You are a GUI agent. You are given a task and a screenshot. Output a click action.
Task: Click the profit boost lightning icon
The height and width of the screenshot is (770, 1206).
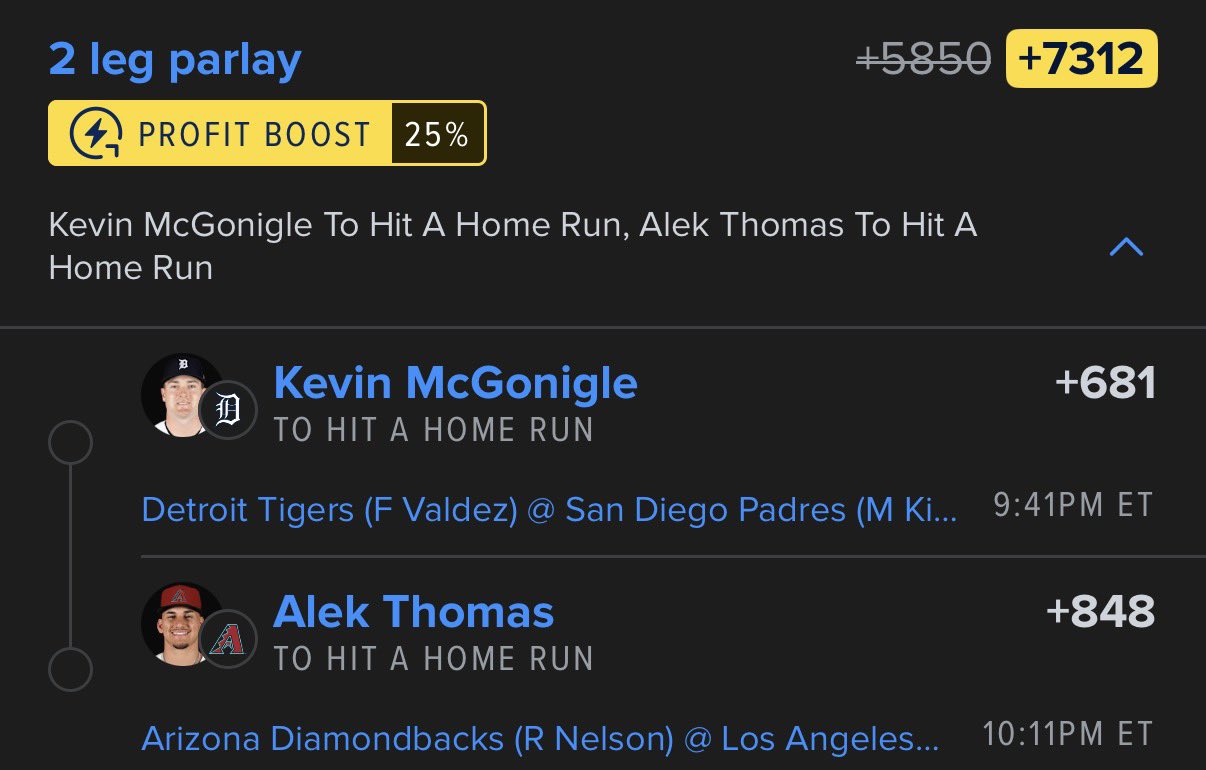pyautogui.click(x=96, y=134)
